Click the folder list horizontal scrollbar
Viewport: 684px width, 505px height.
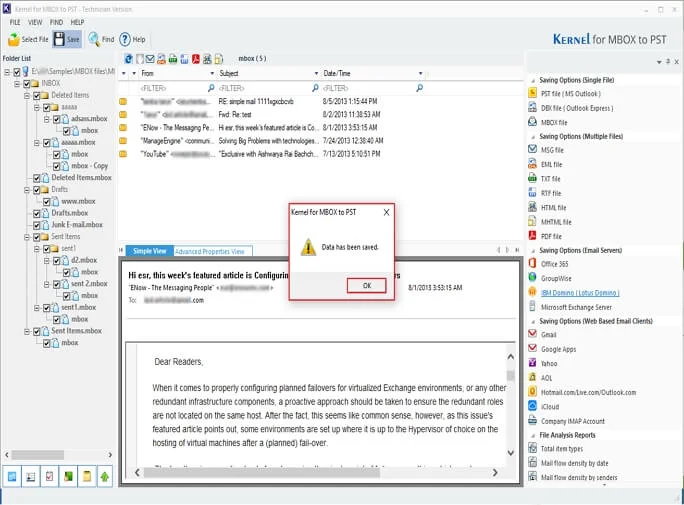pyautogui.click(x=58, y=454)
